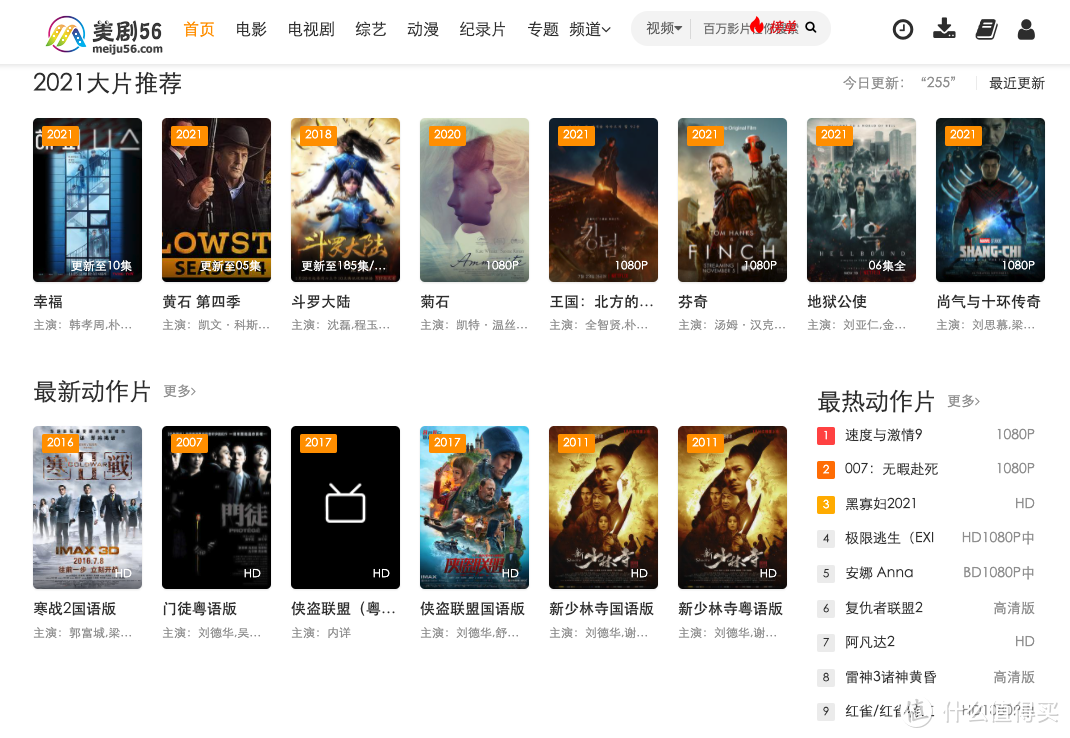Expand the 频道 dropdown menu

point(590,29)
